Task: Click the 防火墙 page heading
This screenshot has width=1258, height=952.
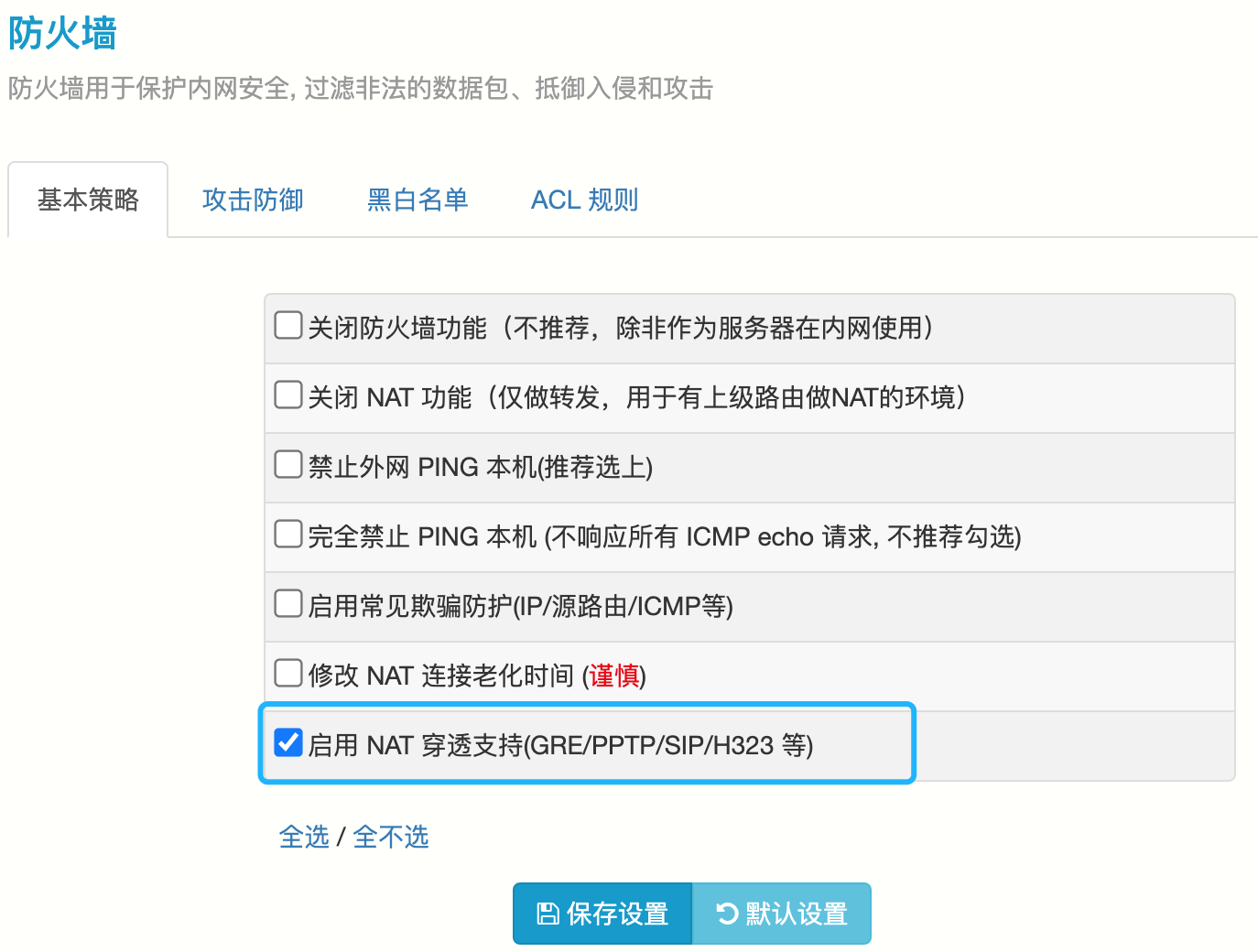Action: point(62,34)
